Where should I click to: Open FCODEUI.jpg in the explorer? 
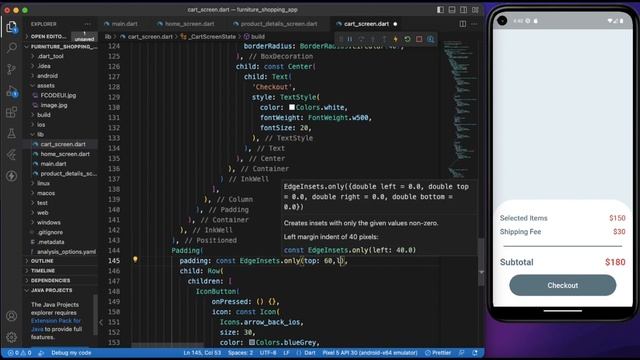pyautogui.click(x=58, y=96)
